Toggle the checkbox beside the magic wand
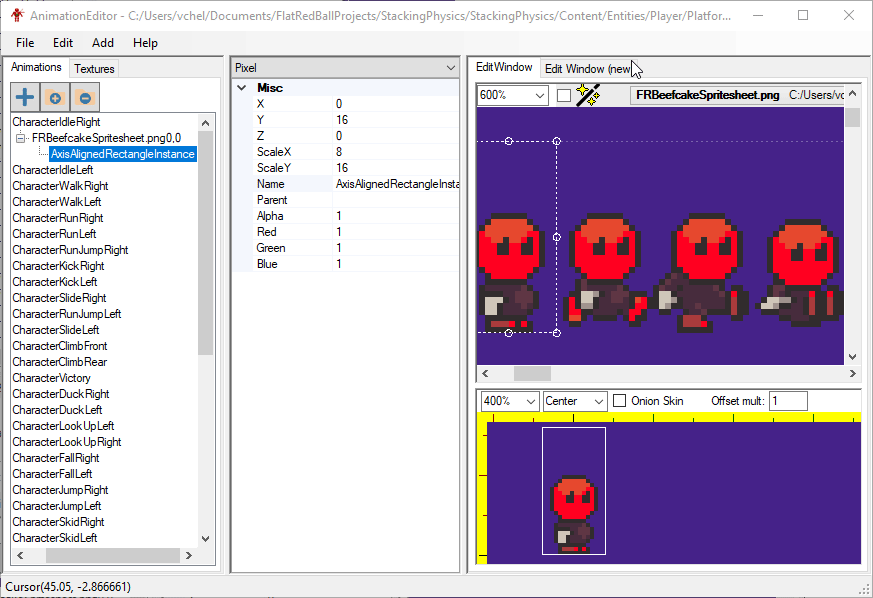Image resolution: width=873 pixels, height=598 pixels. 564,95
